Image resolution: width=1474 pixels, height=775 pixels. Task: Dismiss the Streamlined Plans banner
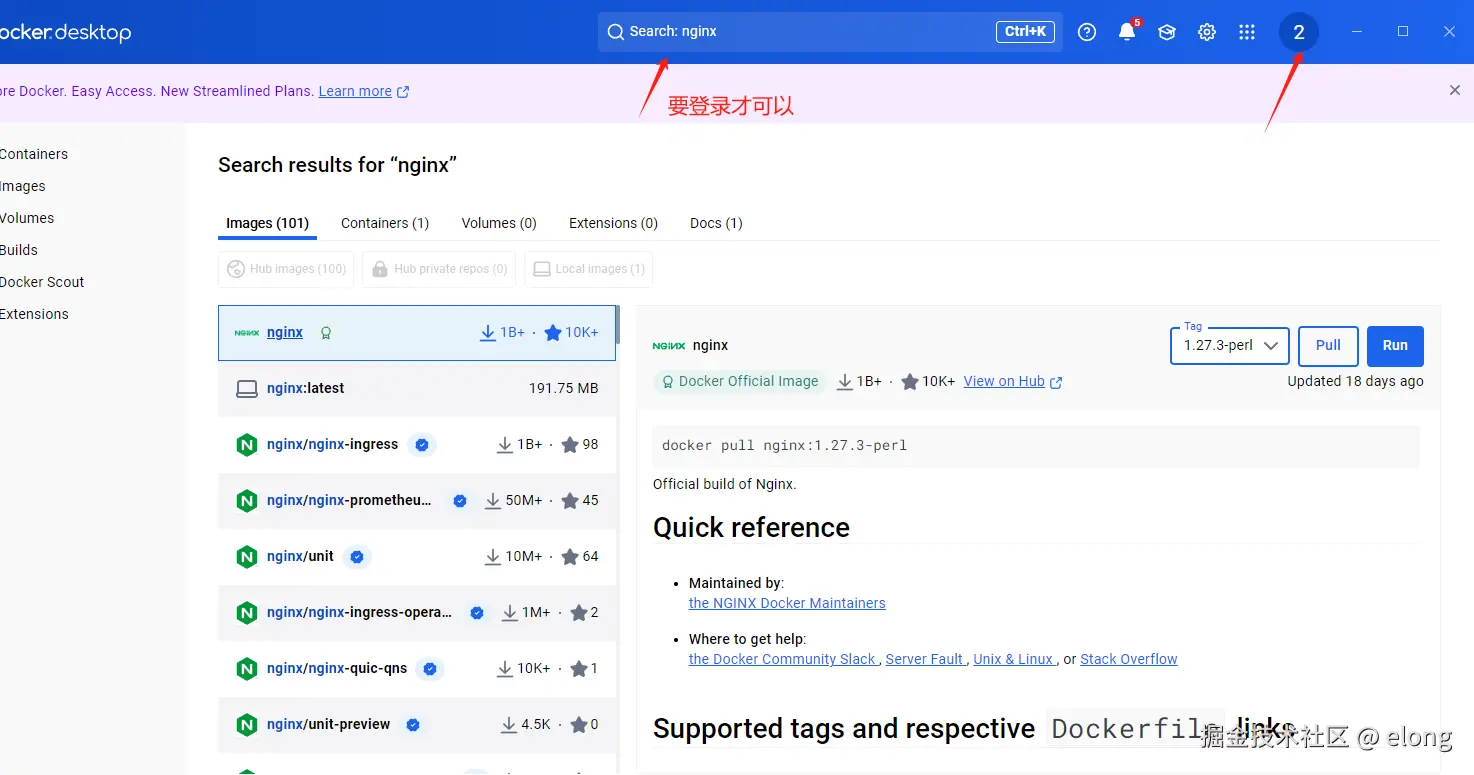click(1455, 90)
